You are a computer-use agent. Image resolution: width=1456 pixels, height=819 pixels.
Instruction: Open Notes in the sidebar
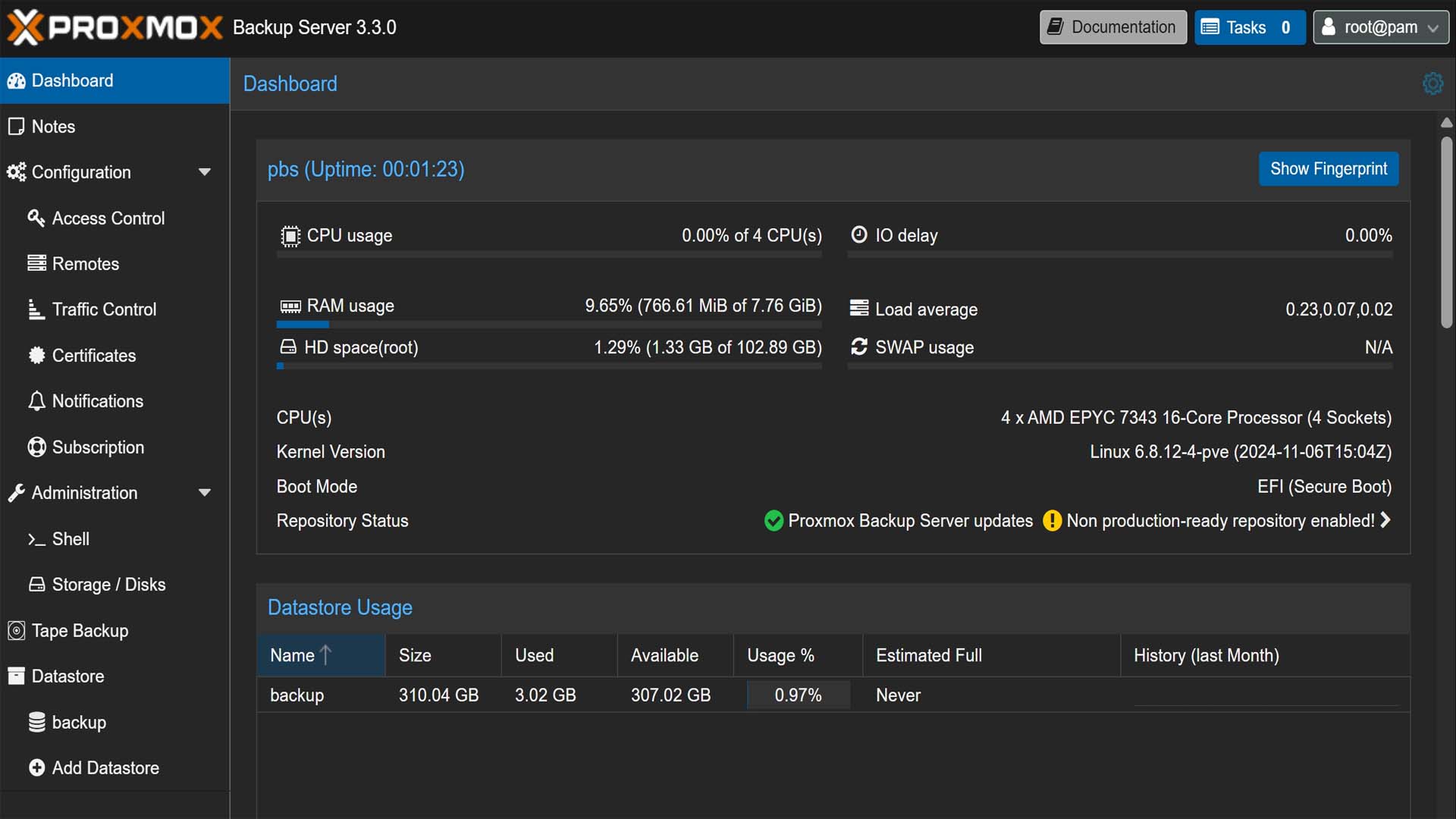pos(115,127)
